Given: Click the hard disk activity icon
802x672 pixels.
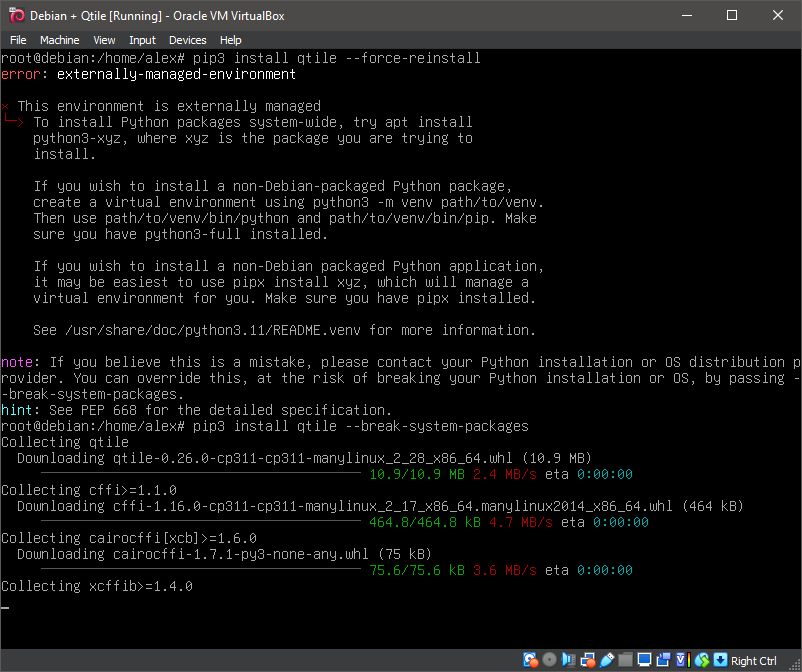Looking at the screenshot, I should [530, 660].
